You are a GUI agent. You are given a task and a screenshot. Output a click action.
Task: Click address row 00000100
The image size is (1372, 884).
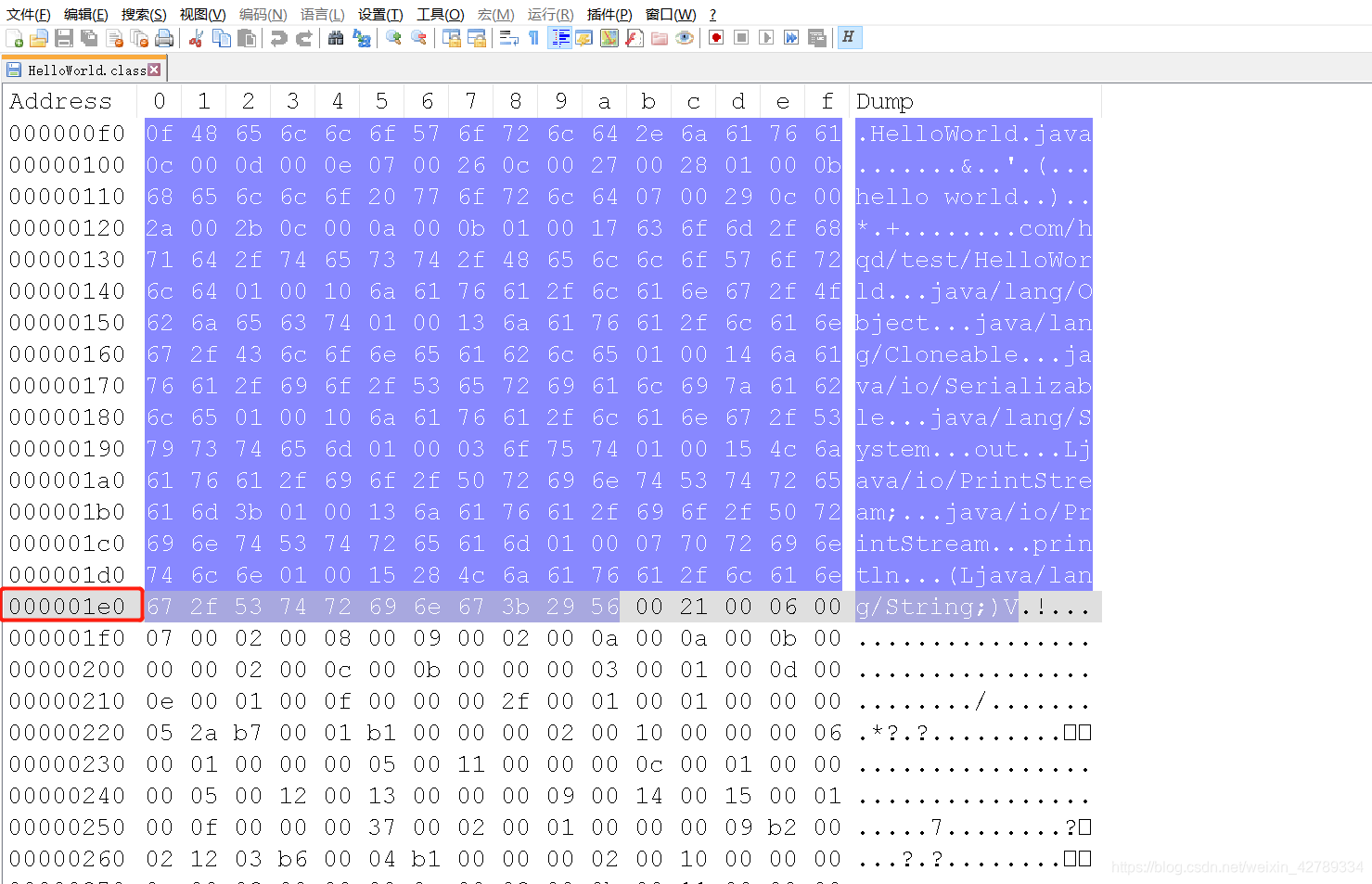click(x=67, y=165)
